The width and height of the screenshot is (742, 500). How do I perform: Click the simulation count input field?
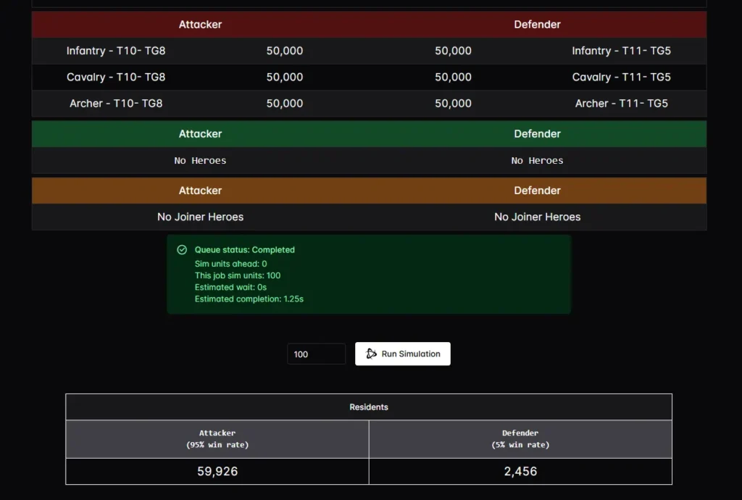coord(315,354)
